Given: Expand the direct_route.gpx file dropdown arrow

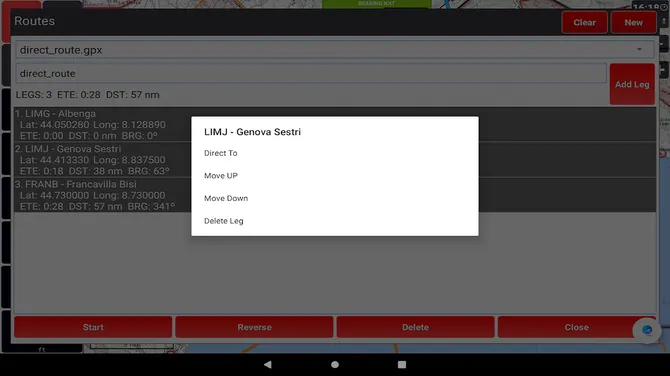Looking at the screenshot, I should pyautogui.click(x=639, y=50).
